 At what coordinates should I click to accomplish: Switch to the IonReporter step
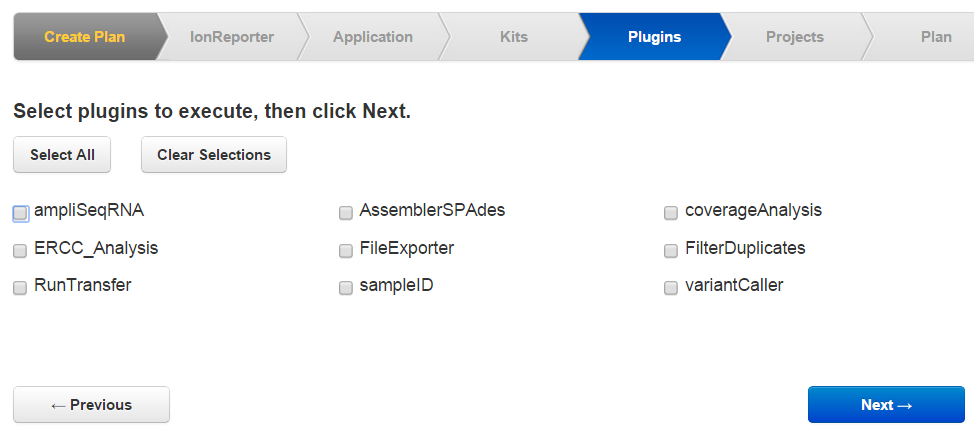point(231,37)
